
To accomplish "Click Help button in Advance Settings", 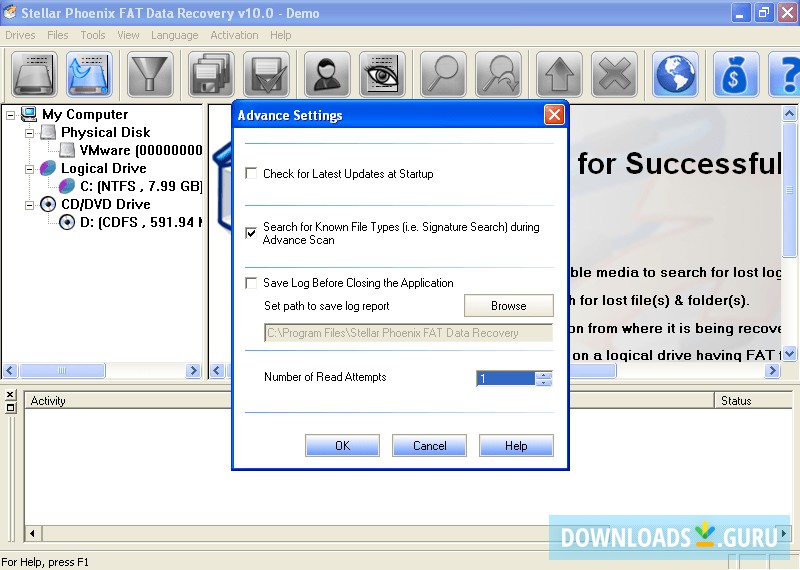I will coord(516,445).
